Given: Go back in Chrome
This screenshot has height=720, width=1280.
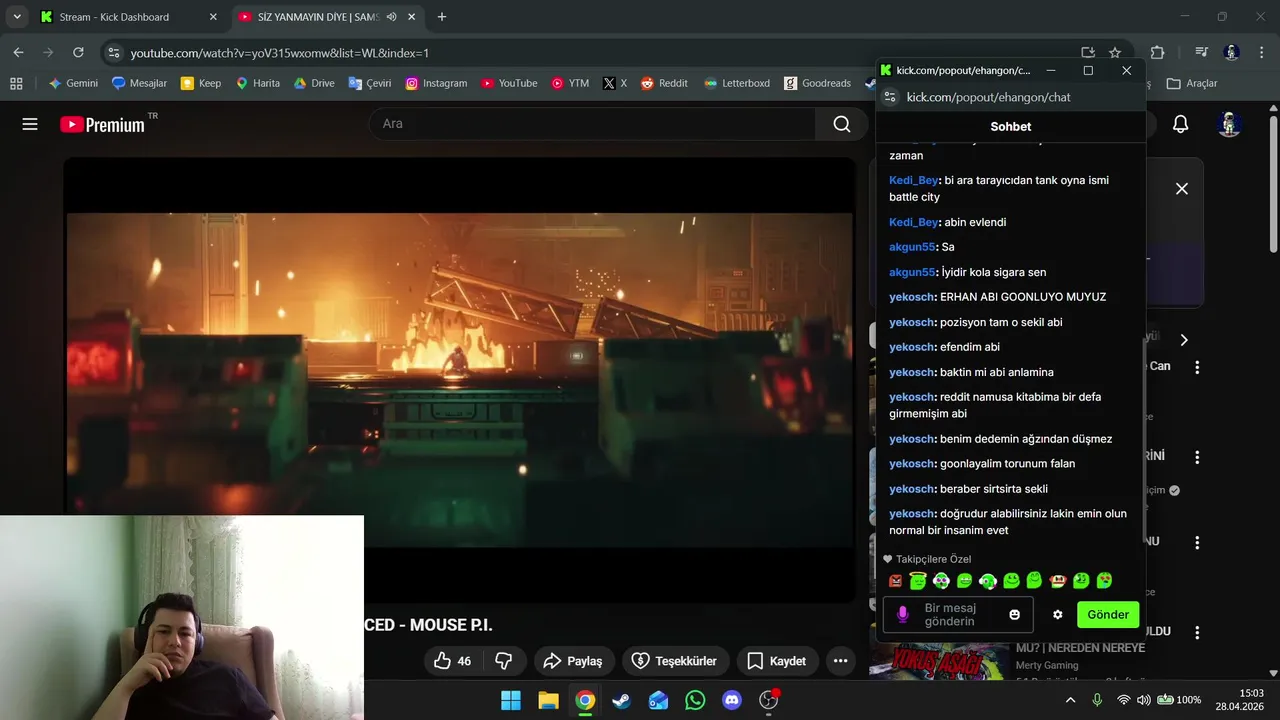Looking at the screenshot, I should pyautogui.click(x=18, y=52).
